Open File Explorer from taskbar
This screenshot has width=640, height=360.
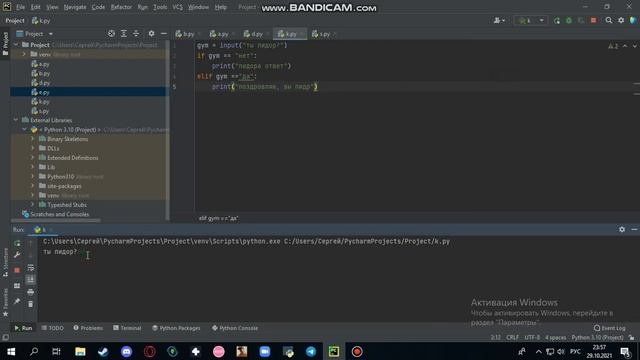point(80,351)
